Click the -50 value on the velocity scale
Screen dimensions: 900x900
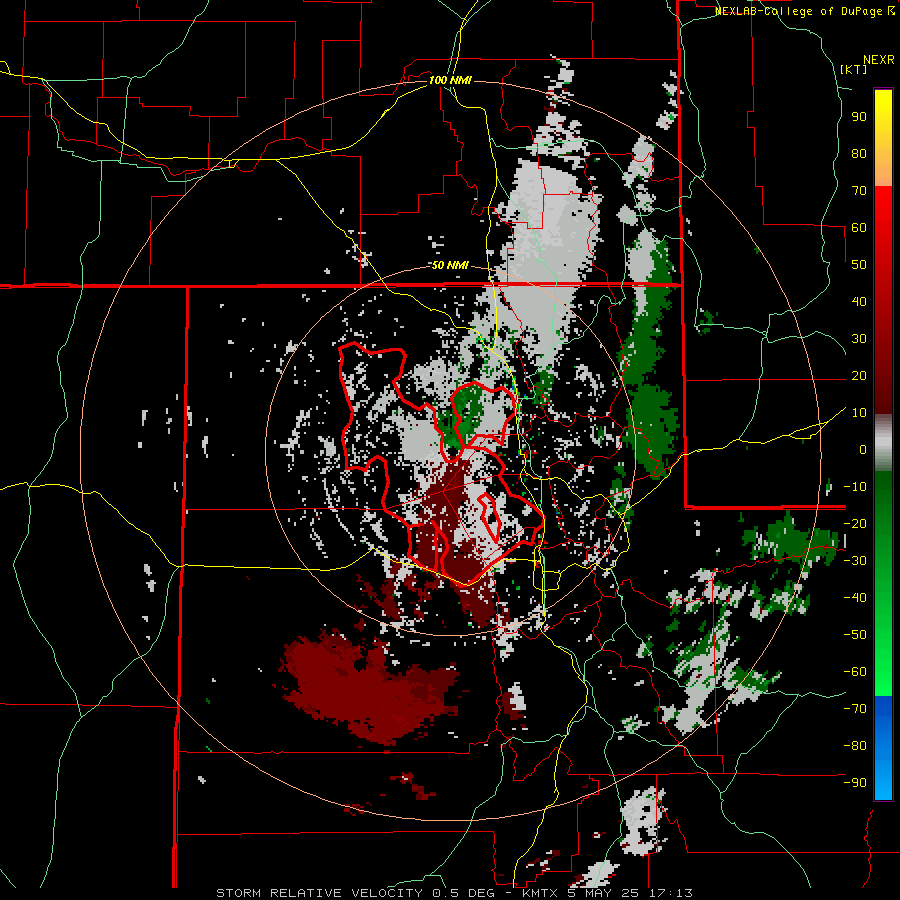tap(855, 635)
